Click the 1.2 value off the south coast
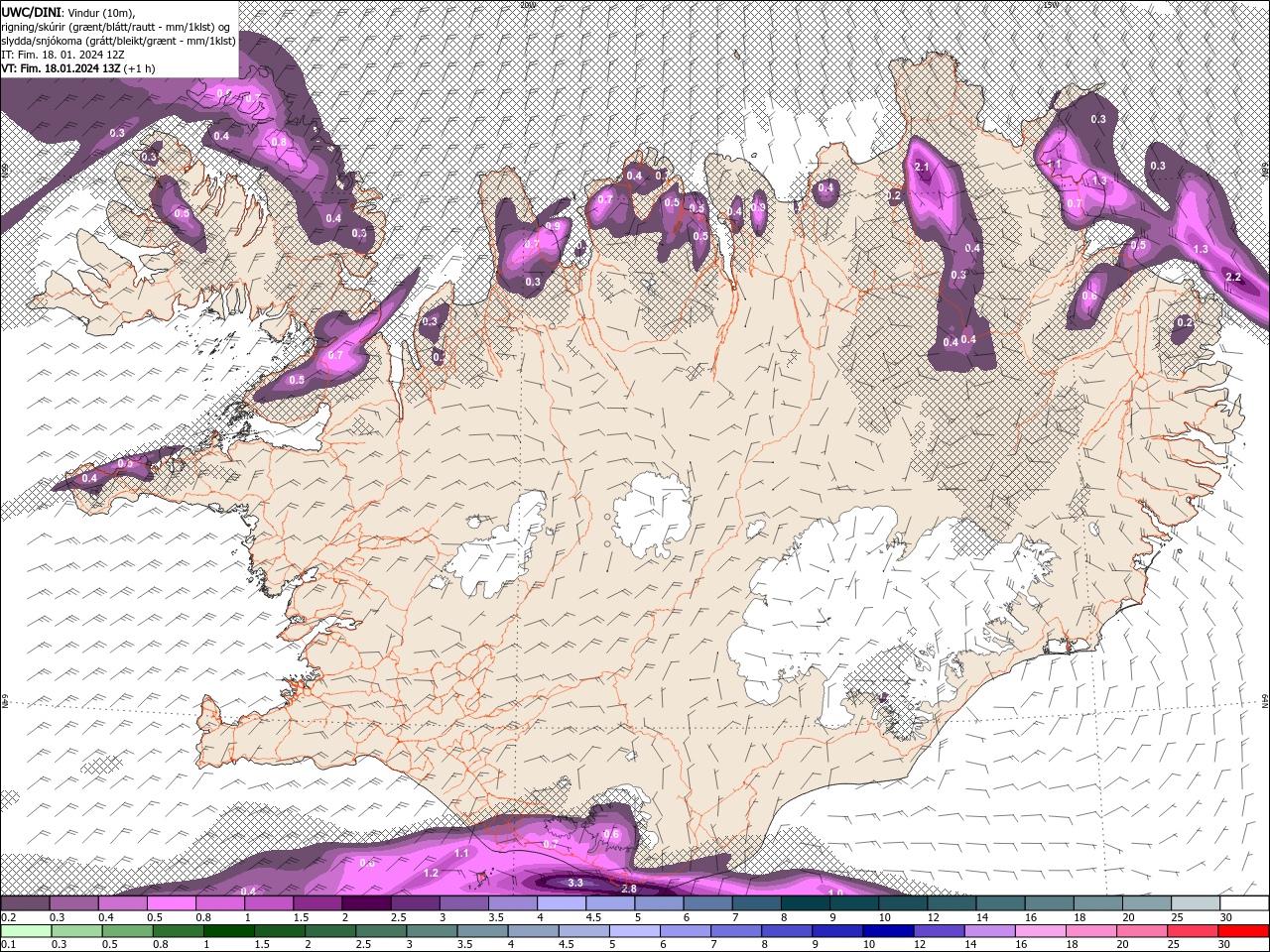Screen dimensions: 1270x952 click(x=432, y=873)
